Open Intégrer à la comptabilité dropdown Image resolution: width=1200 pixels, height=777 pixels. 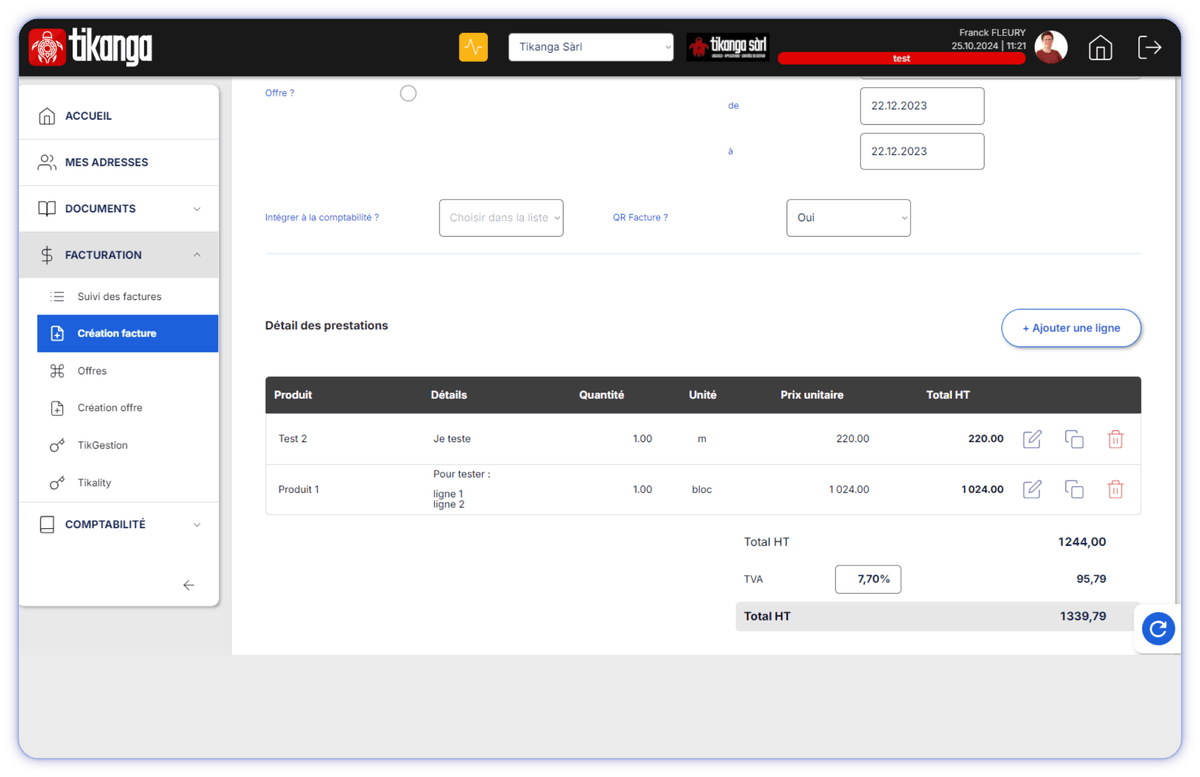pos(501,218)
